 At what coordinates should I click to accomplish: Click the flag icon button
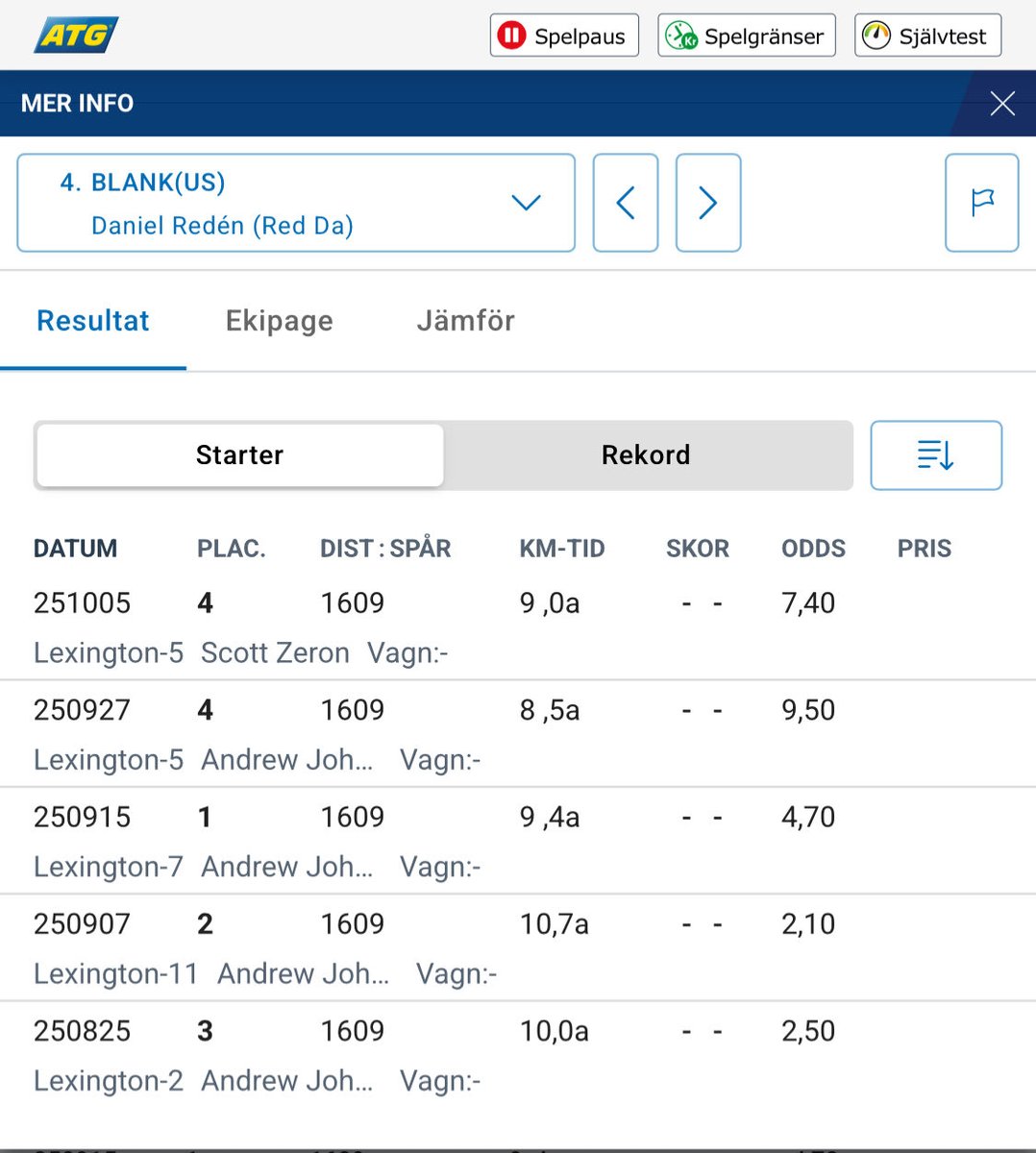(981, 203)
